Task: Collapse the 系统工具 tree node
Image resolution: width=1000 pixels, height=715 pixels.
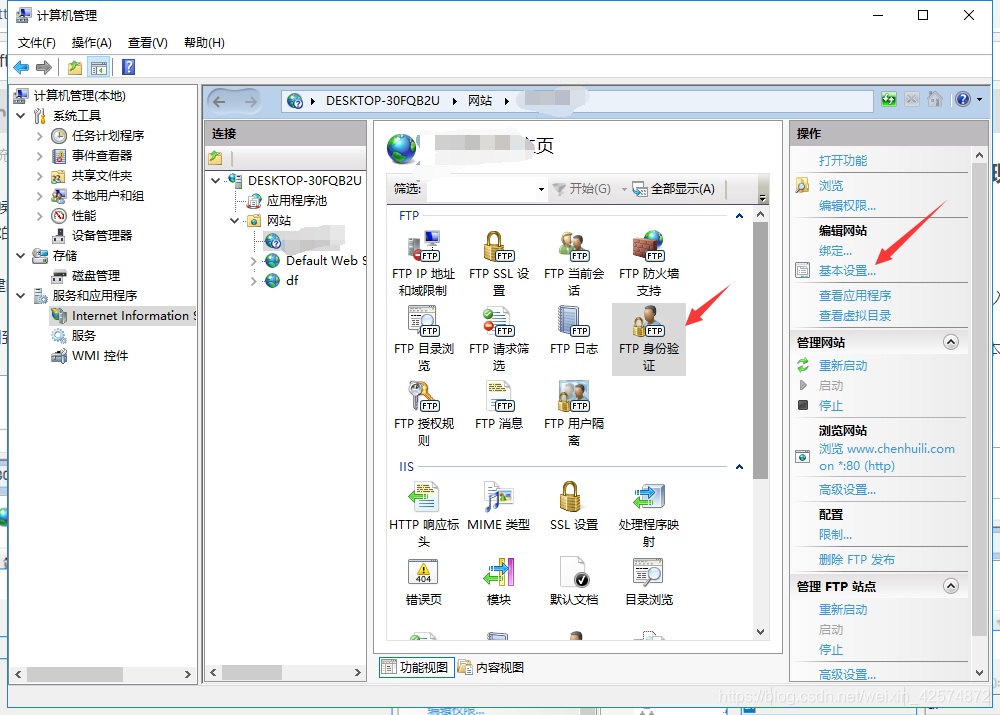Action: pyautogui.click(x=21, y=115)
